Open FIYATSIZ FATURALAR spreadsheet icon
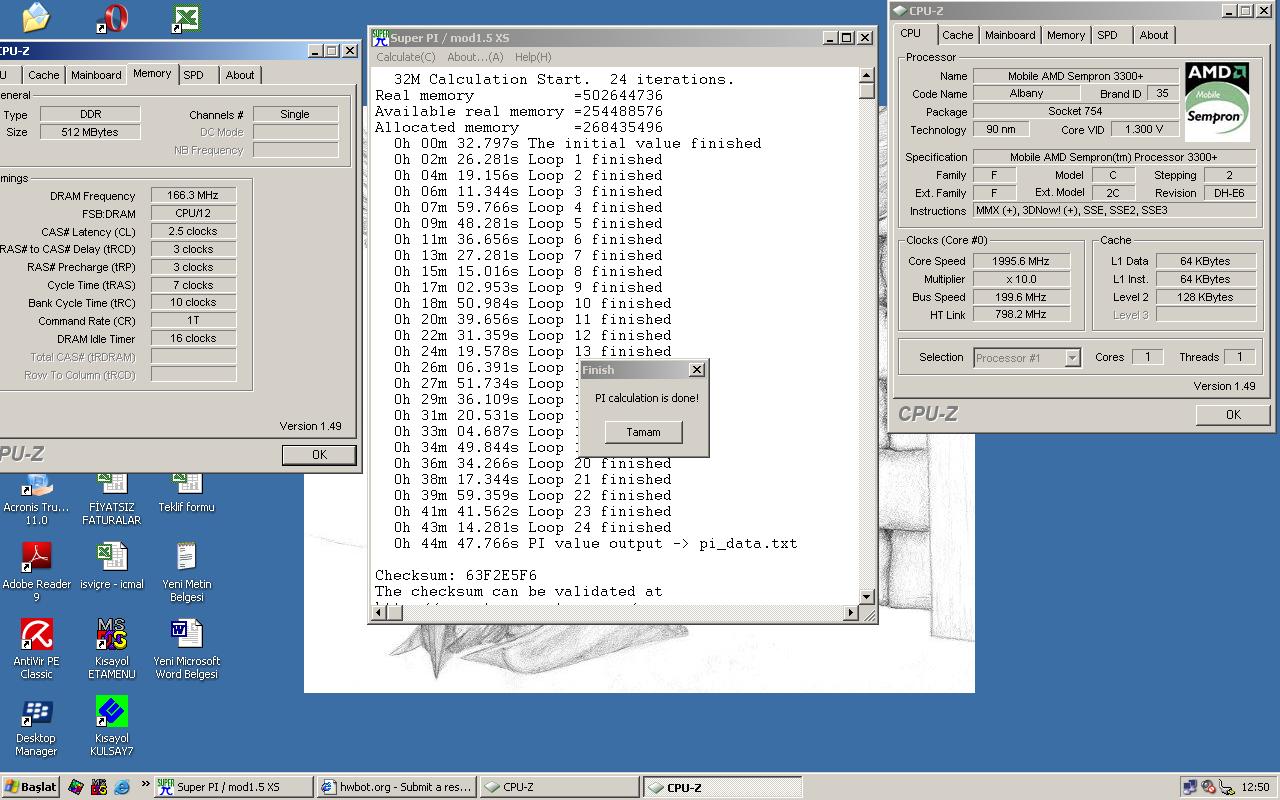The height and width of the screenshot is (800, 1280). click(x=112, y=485)
